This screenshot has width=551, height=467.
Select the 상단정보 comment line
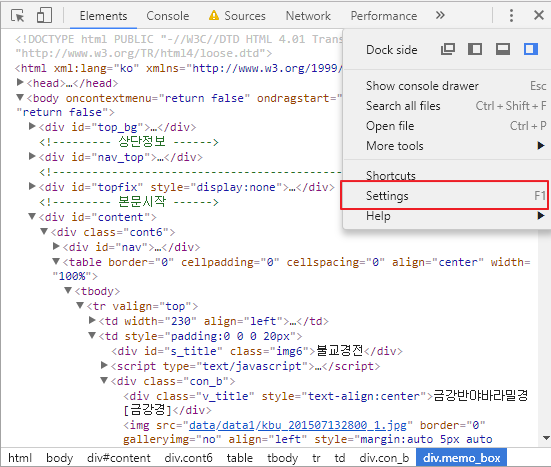click(129, 142)
